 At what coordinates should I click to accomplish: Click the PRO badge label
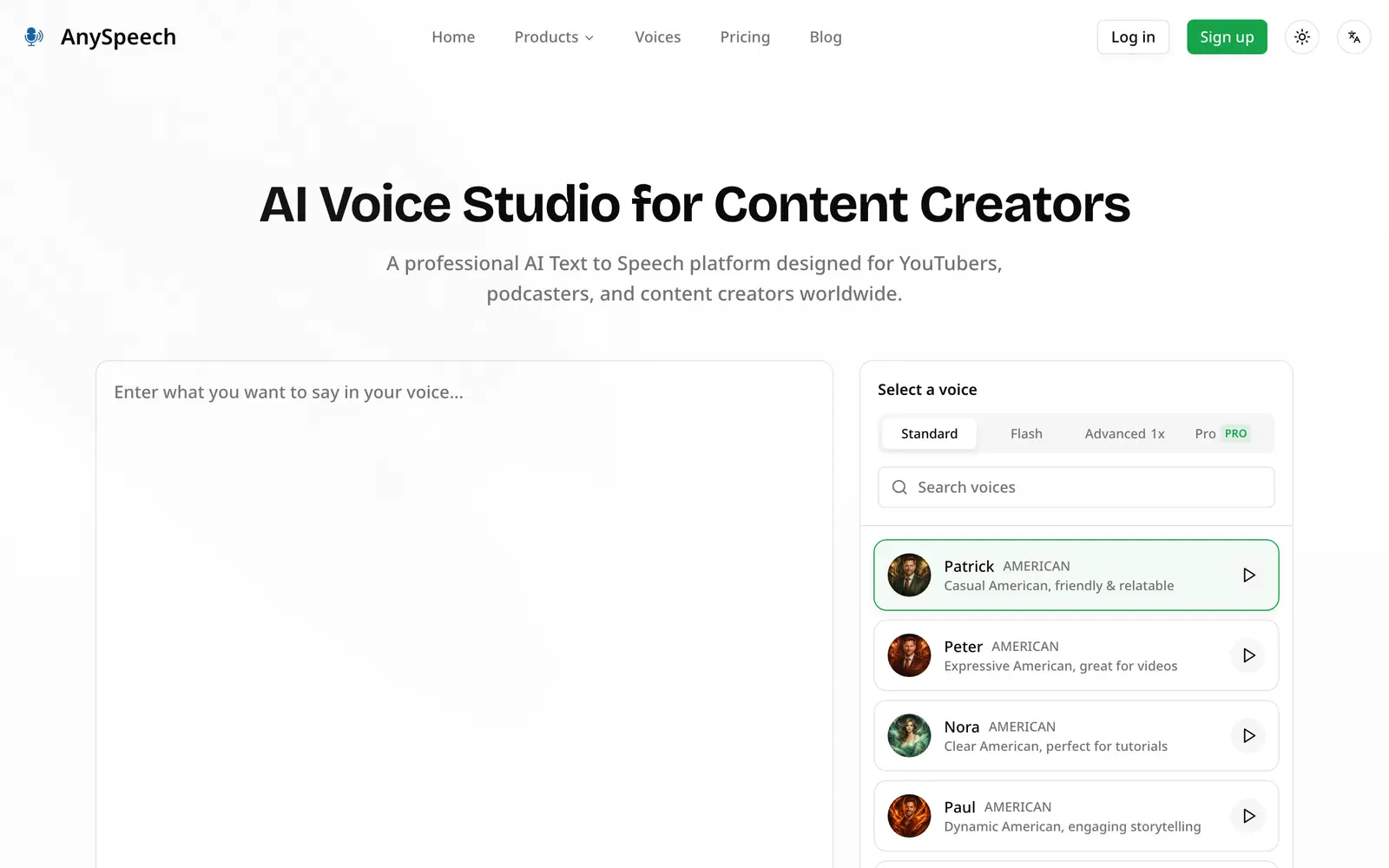[1235, 433]
